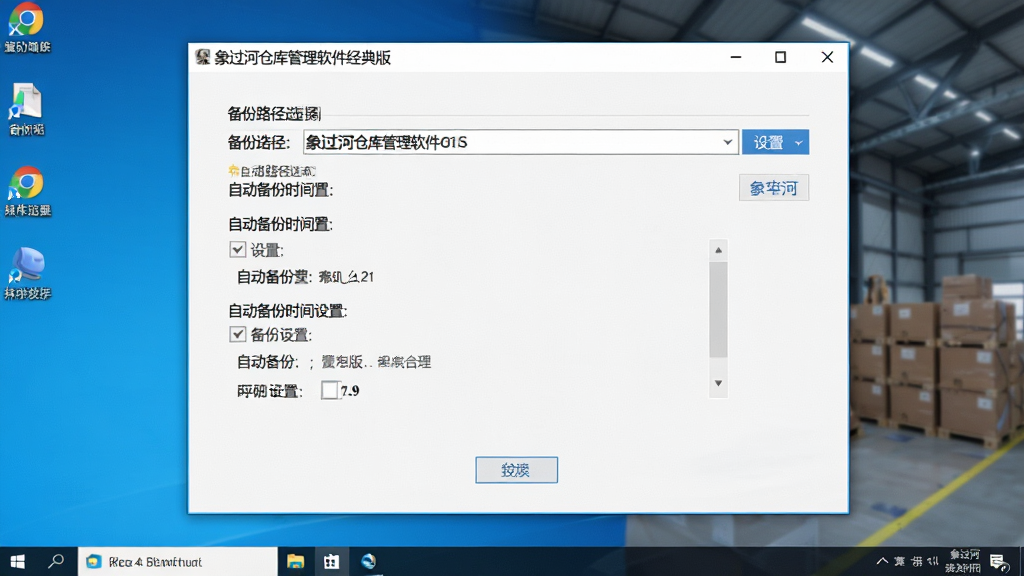
Task: Click the bottom center dialog button
Action: [x=516, y=470]
